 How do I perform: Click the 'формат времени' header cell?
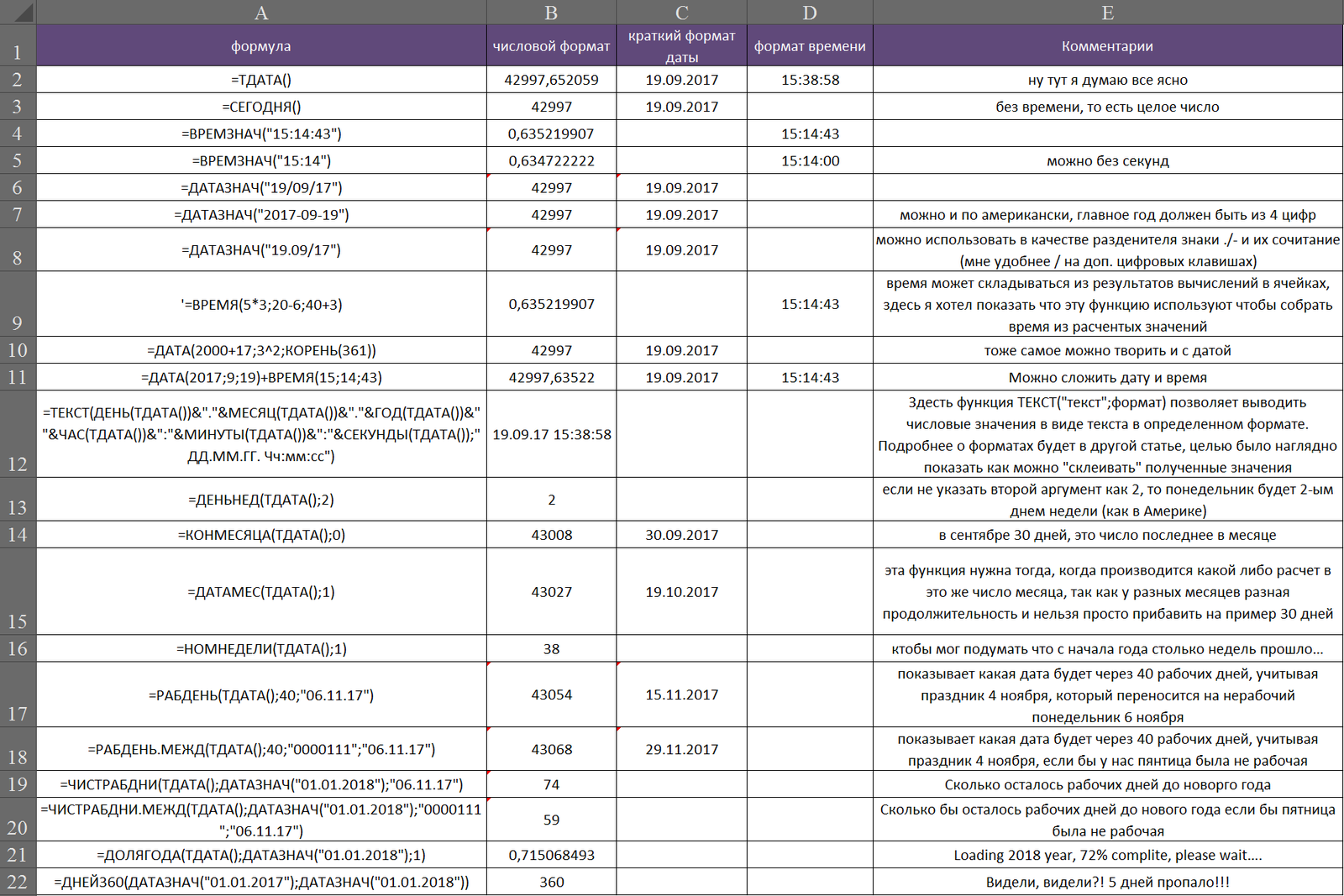(x=810, y=45)
